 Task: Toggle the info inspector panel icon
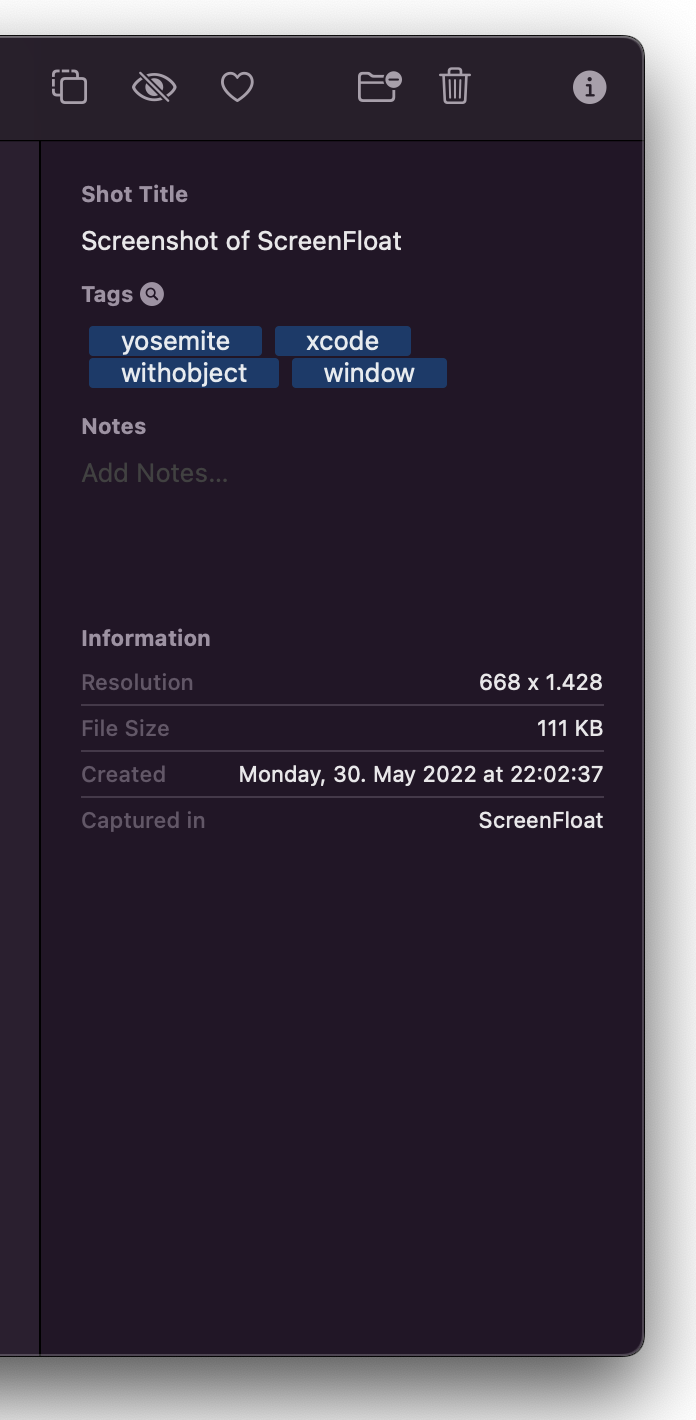[589, 88]
